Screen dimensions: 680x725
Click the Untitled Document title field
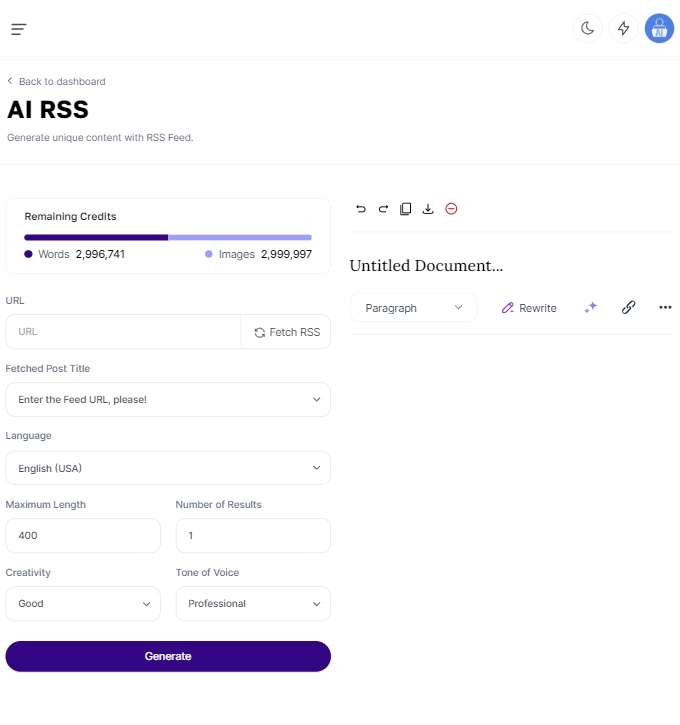coord(426,265)
